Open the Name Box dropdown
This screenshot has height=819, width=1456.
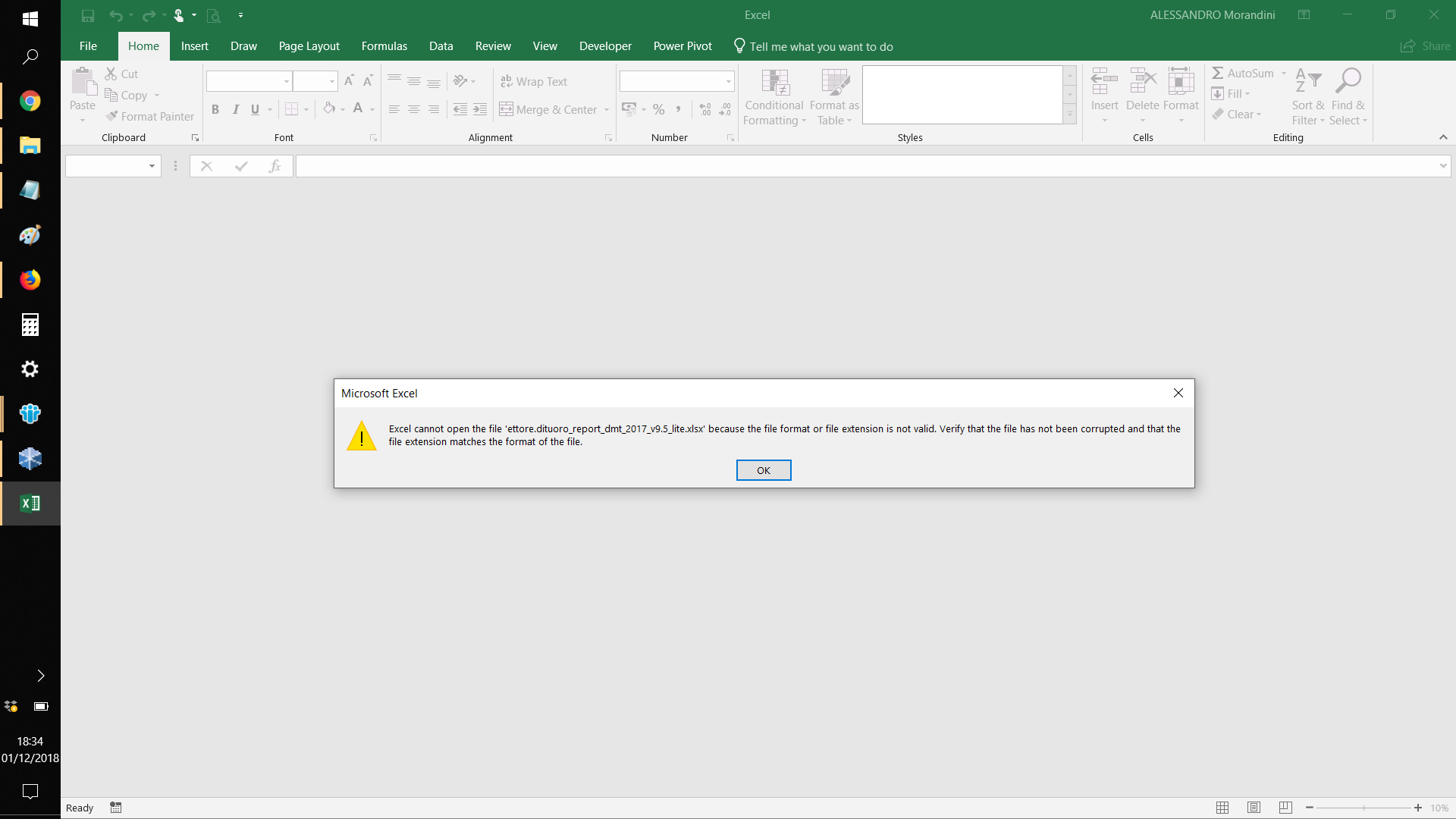pyautogui.click(x=151, y=166)
